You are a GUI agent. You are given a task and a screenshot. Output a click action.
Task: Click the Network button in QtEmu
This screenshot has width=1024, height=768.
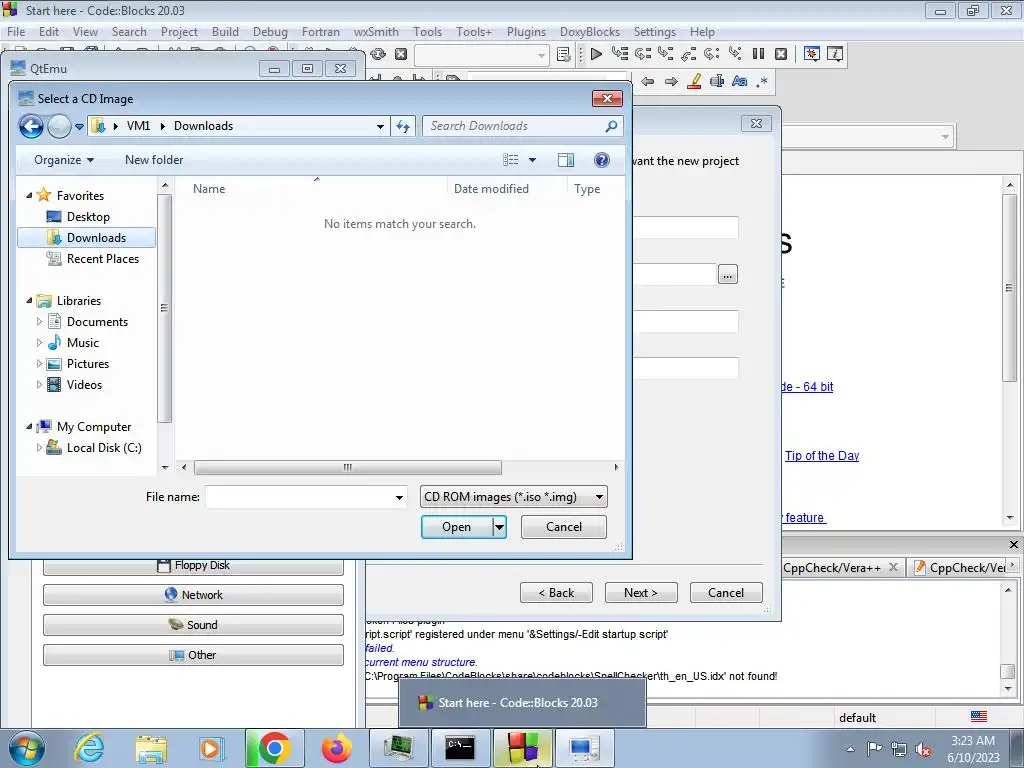click(x=193, y=595)
